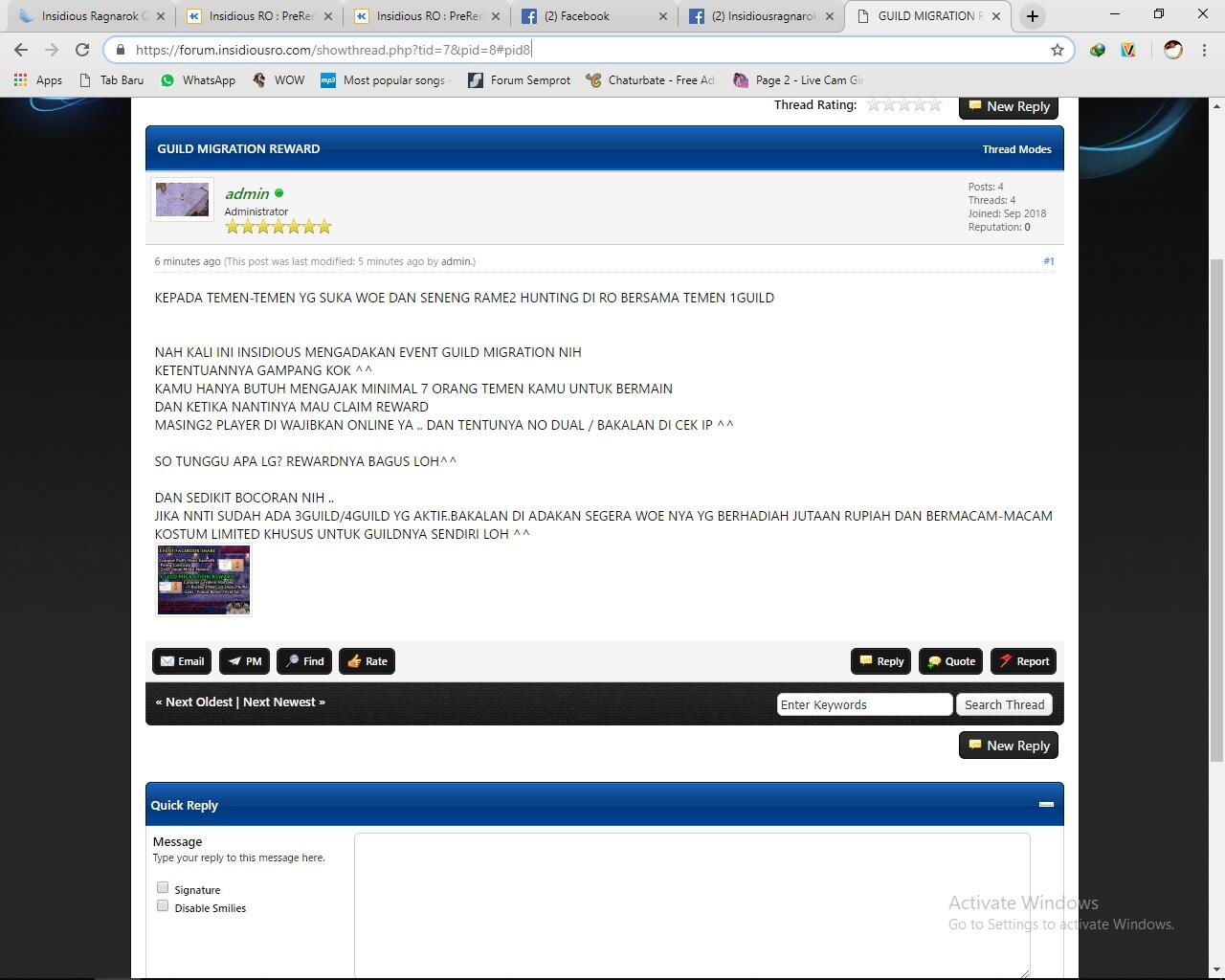The width and height of the screenshot is (1225, 980).
Task: Rate thread with first star
Action: pyautogui.click(x=873, y=104)
